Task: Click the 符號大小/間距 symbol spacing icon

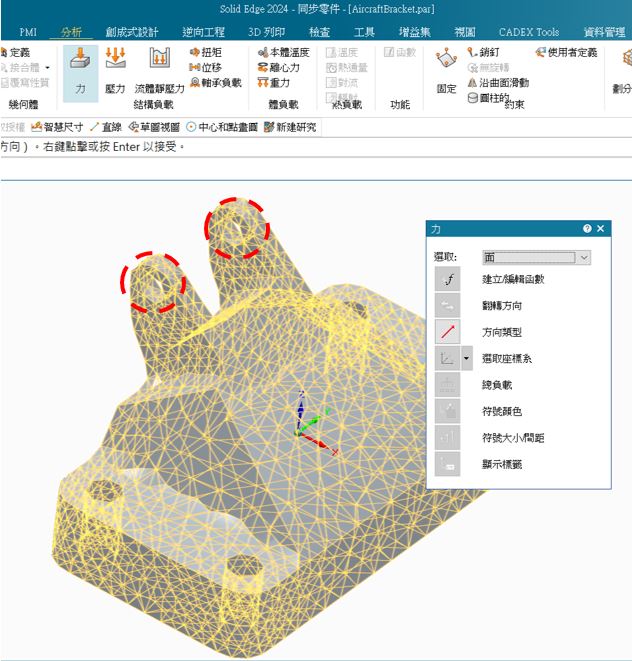Action: [x=447, y=438]
